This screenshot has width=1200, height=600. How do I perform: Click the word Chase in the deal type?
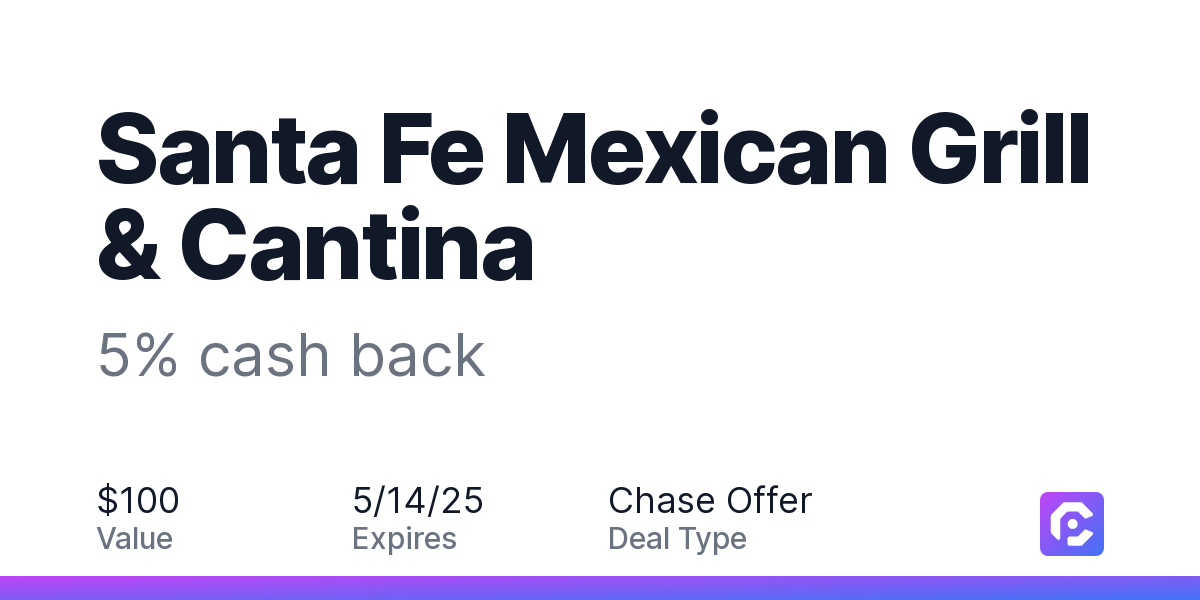click(662, 500)
